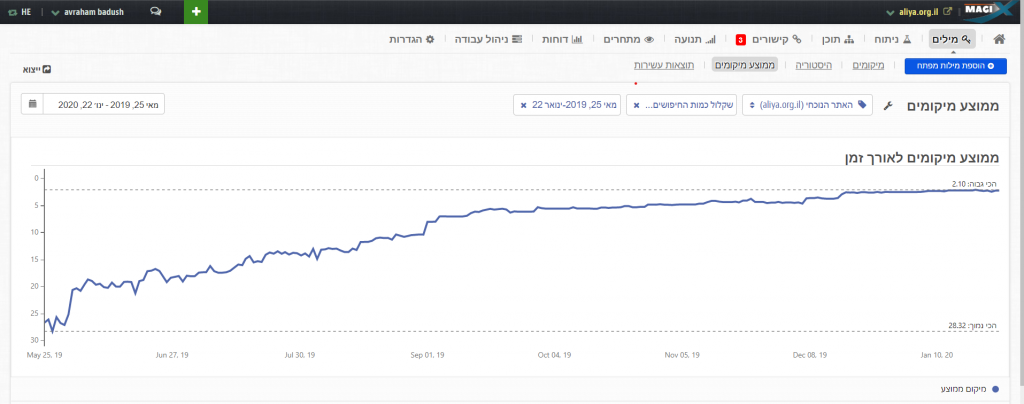
Task: Go to the תוצאות עשירות rich results sub-tab
Action: (664, 65)
